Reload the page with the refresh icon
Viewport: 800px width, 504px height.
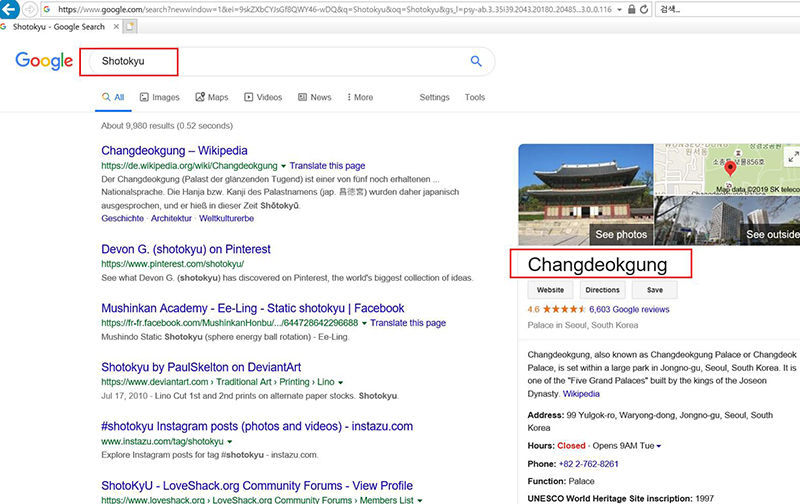644,9
